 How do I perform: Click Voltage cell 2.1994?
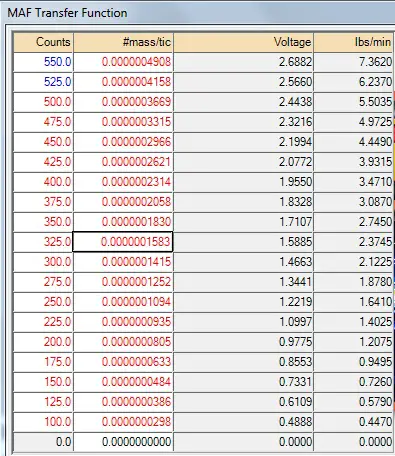[x=243, y=142]
